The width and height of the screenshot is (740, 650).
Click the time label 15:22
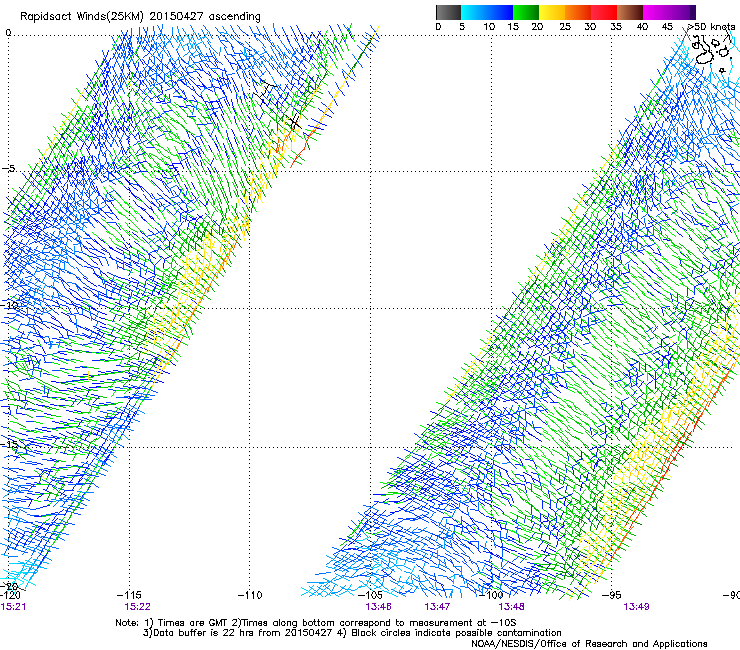pyautogui.click(x=137, y=607)
